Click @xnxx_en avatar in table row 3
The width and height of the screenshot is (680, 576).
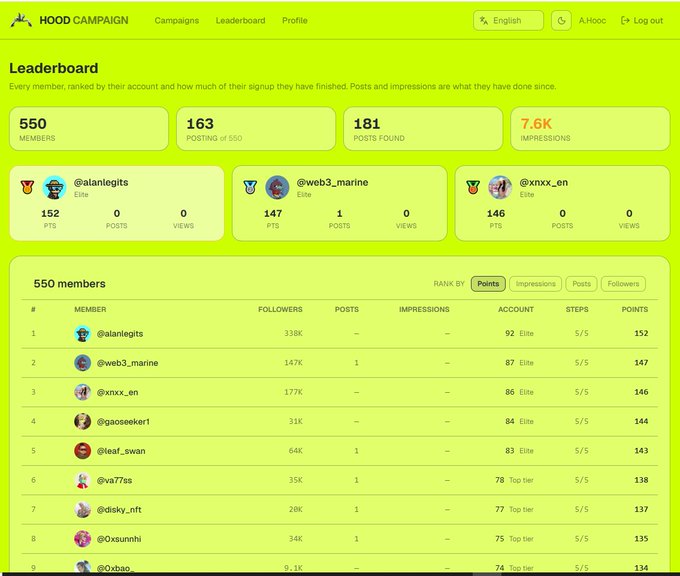pos(82,392)
